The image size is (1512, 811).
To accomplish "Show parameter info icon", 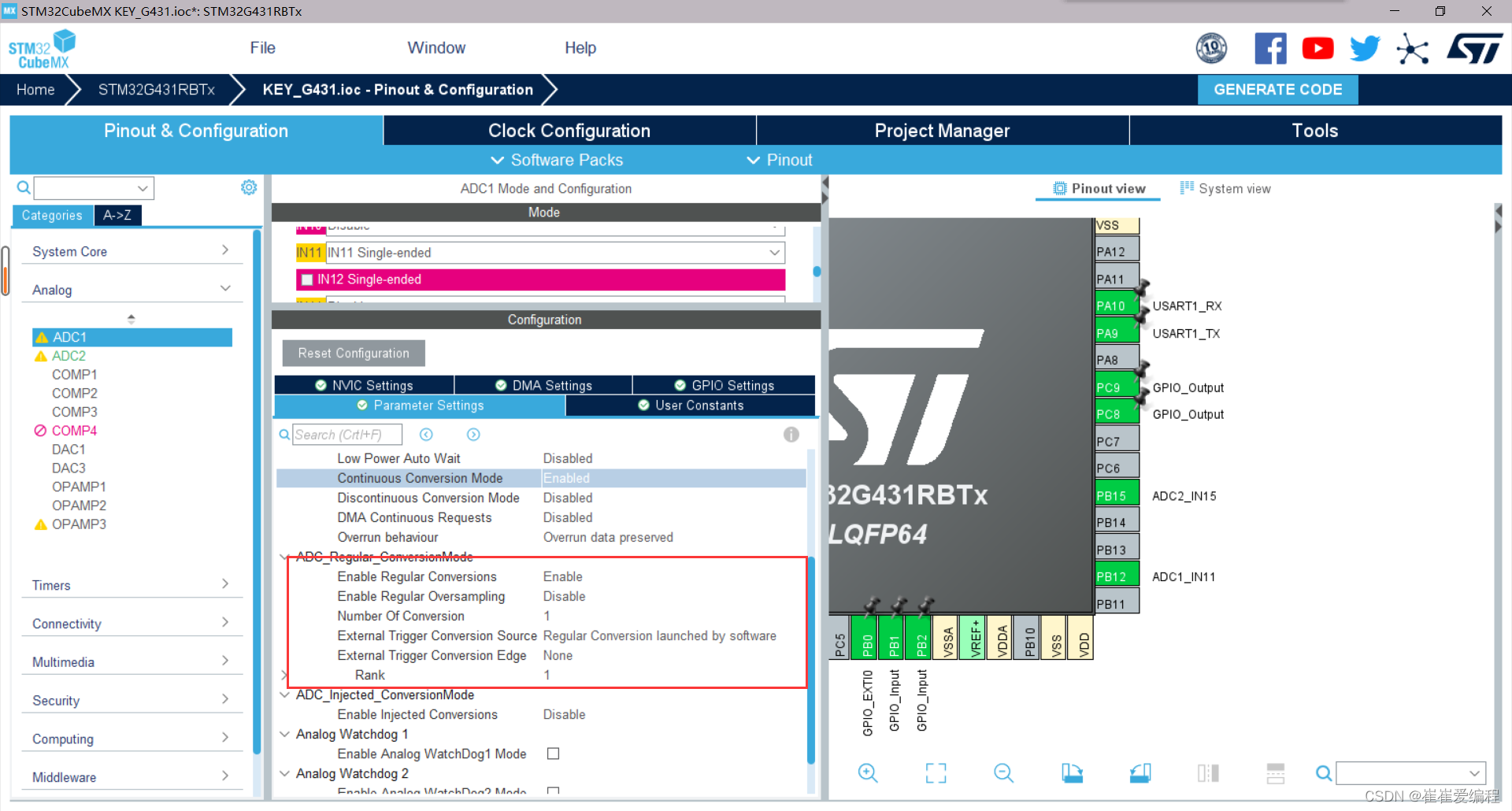I will 791,435.
